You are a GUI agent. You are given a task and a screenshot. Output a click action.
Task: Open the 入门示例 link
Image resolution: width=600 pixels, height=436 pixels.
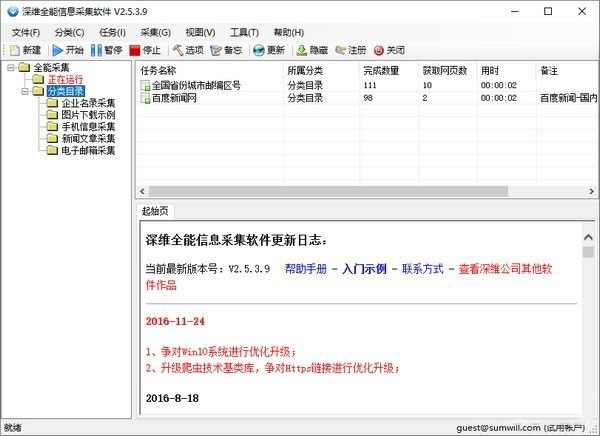[364, 269]
